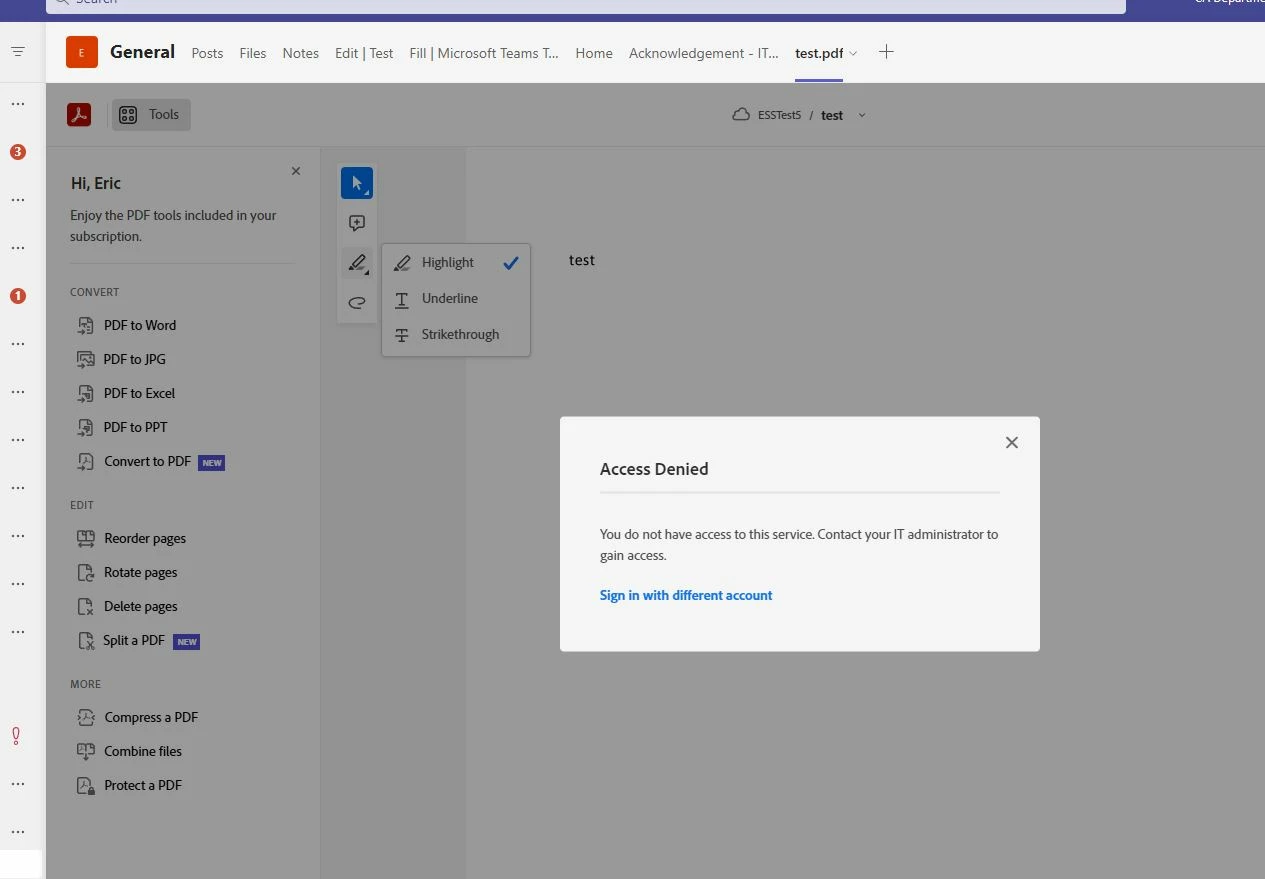This screenshot has height=879, width=1265.
Task: Close the Hi, Eric tools panel
Action: click(296, 171)
